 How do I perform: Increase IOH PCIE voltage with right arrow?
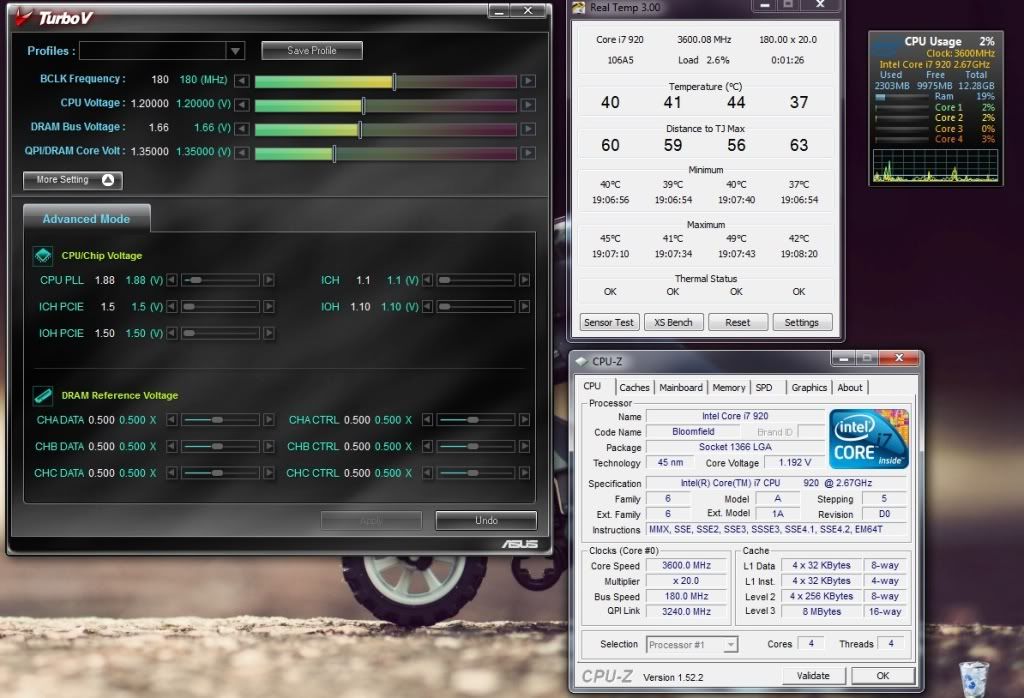[268, 333]
